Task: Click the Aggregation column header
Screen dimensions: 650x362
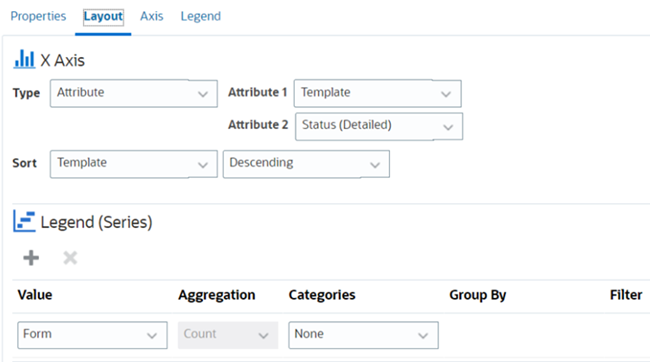Action: tap(217, 295)
